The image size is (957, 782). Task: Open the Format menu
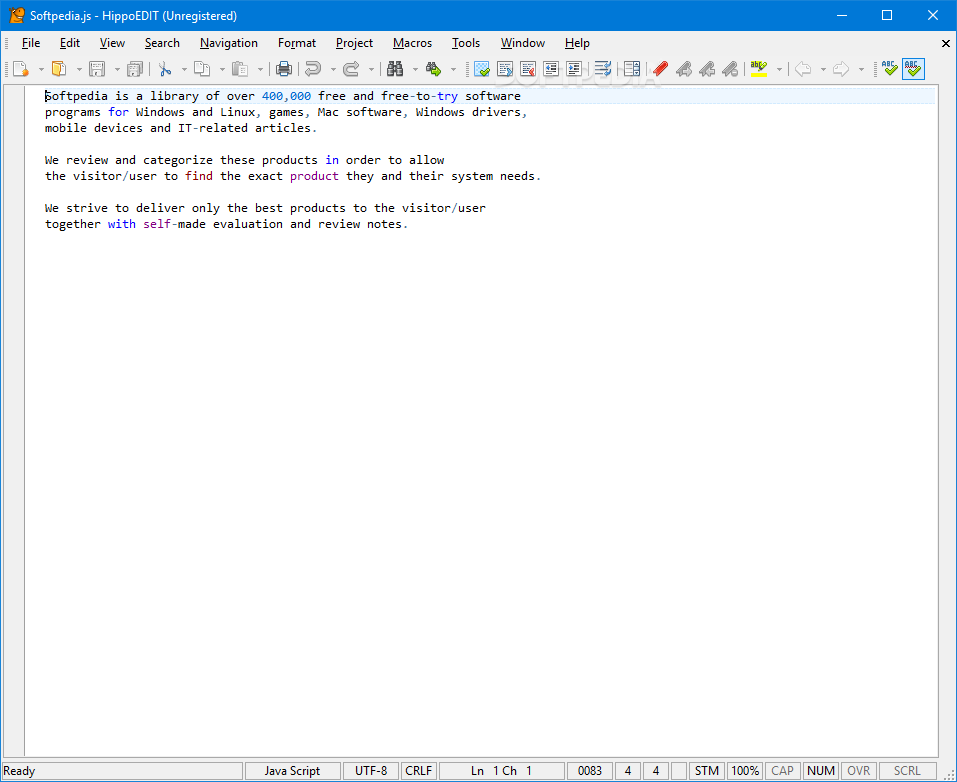(x=297, y=43)
